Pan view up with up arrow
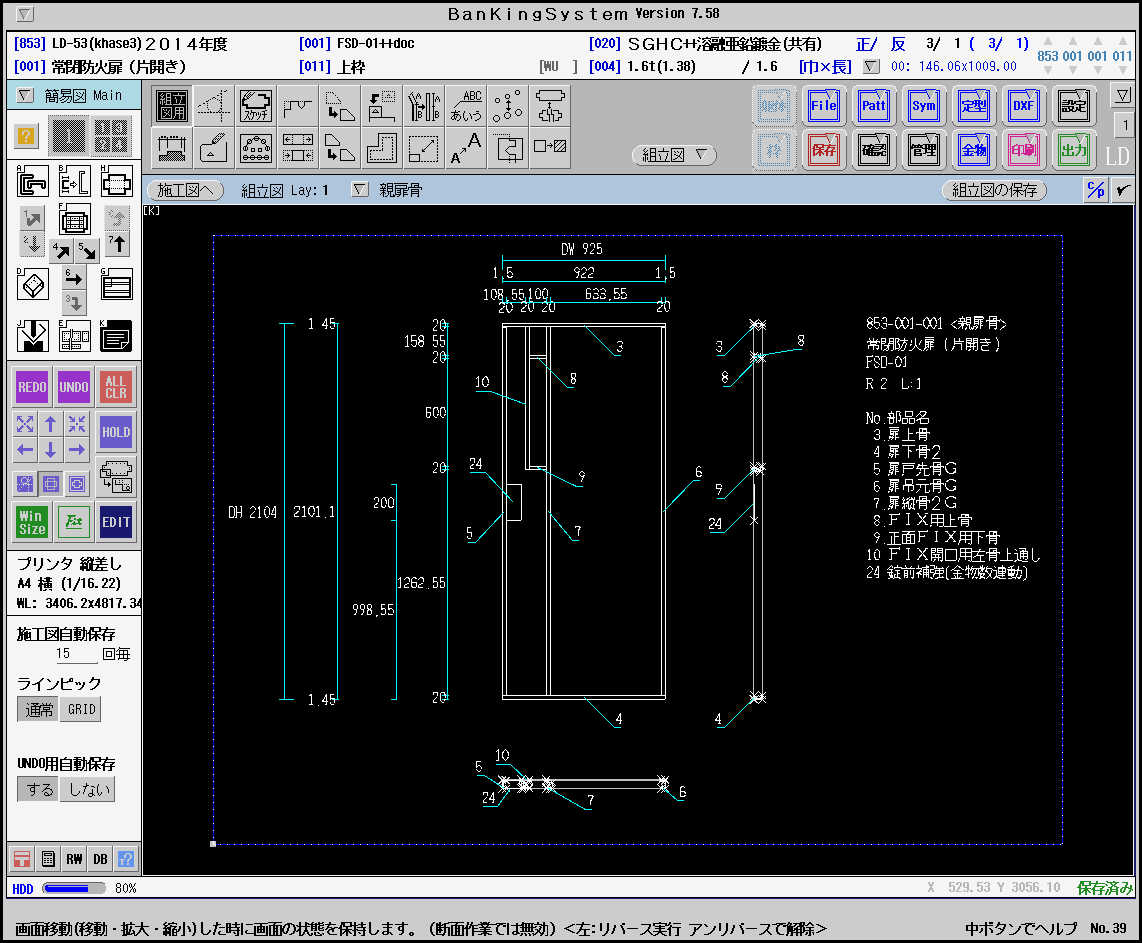The image size is (1142, 943). (50, 423)
